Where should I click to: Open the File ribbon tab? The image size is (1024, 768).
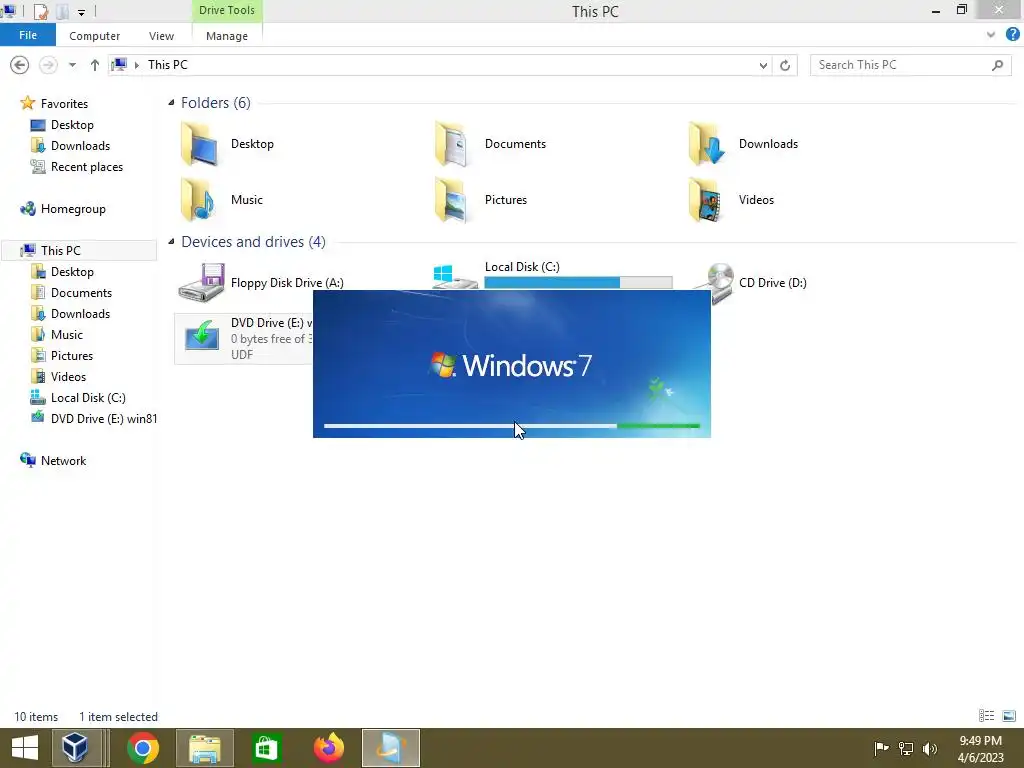pyautogui.click(x=28, y=35)
